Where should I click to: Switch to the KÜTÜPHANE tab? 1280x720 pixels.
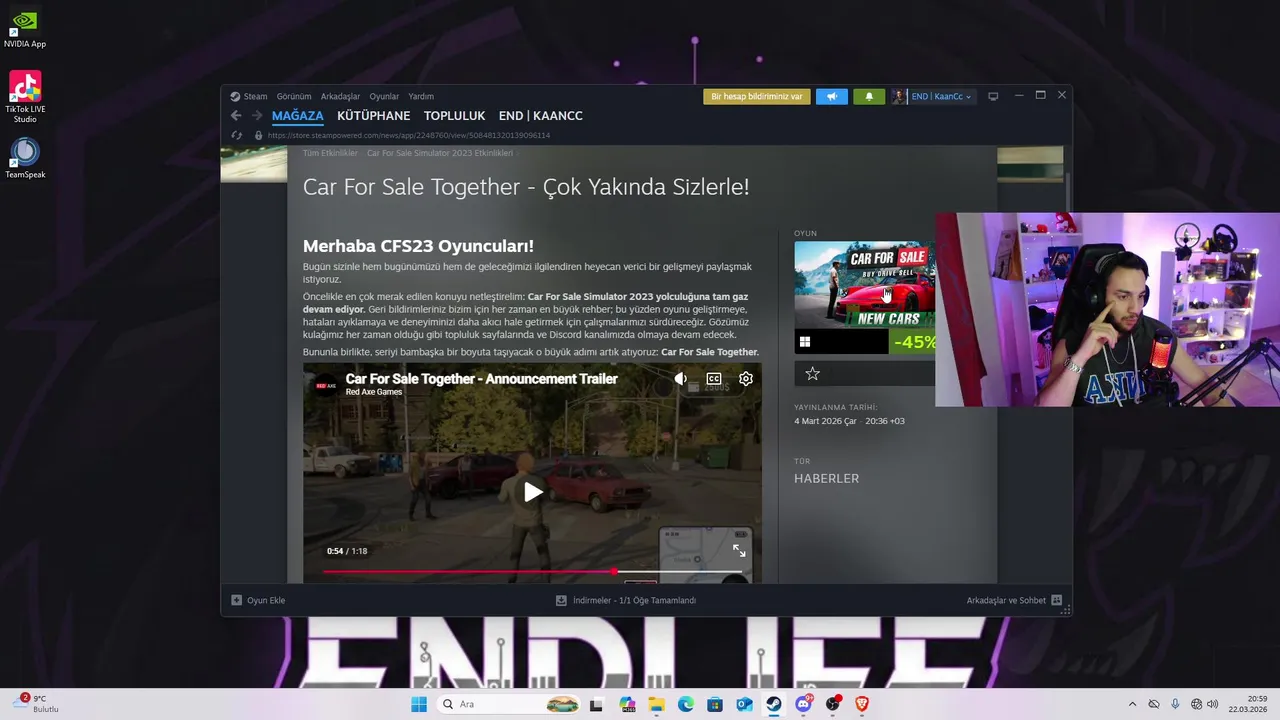tap(373, 116)
